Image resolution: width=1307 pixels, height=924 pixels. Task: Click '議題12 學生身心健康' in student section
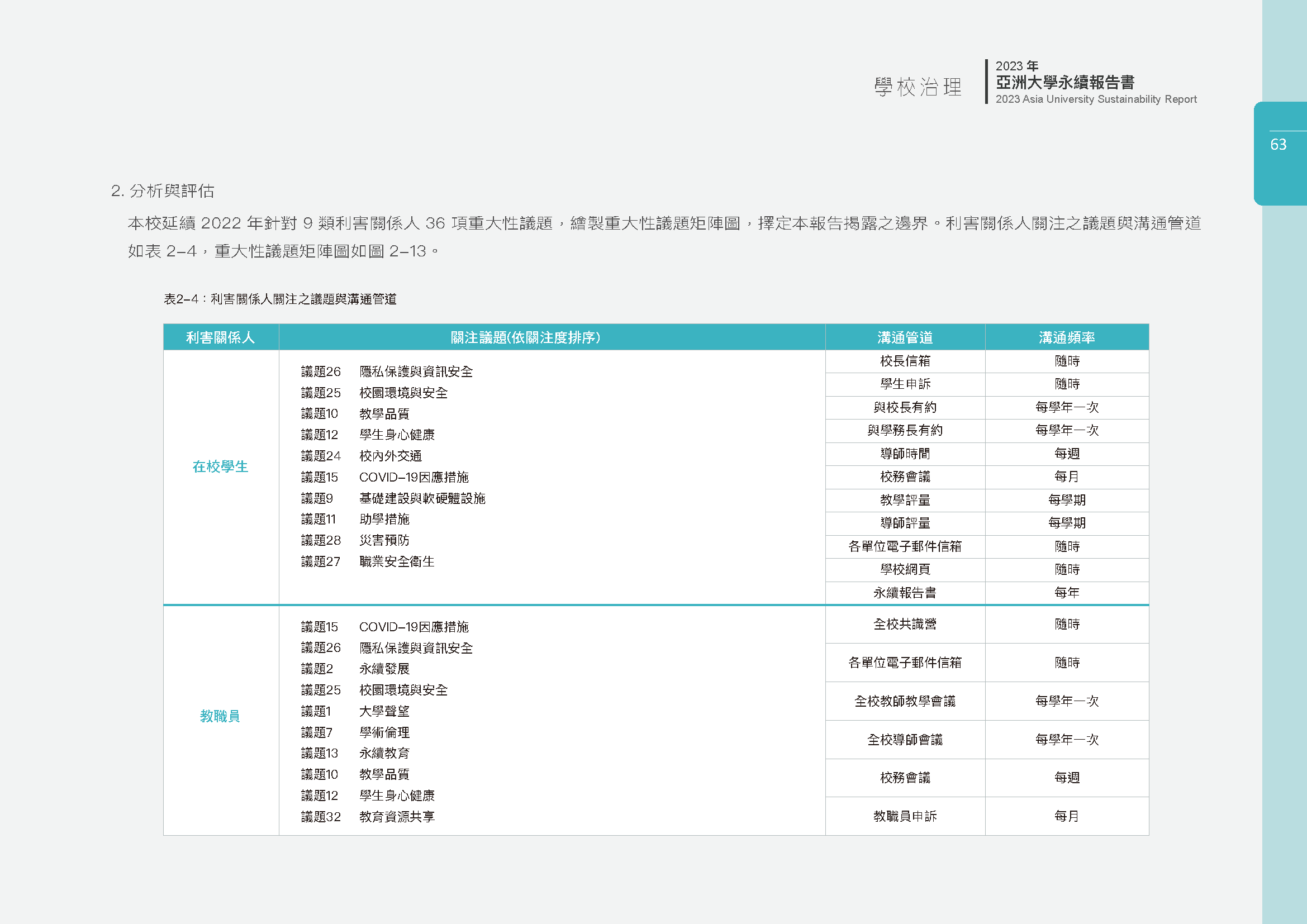(x=368, y=435)
